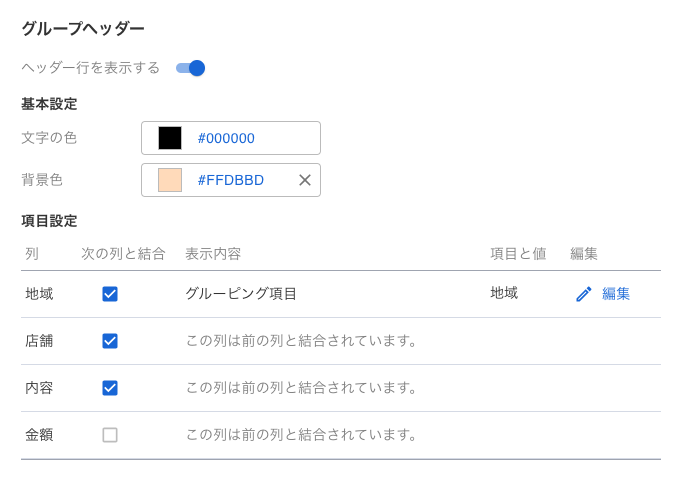Click the #FFDBBD background color value

(231, 180)
